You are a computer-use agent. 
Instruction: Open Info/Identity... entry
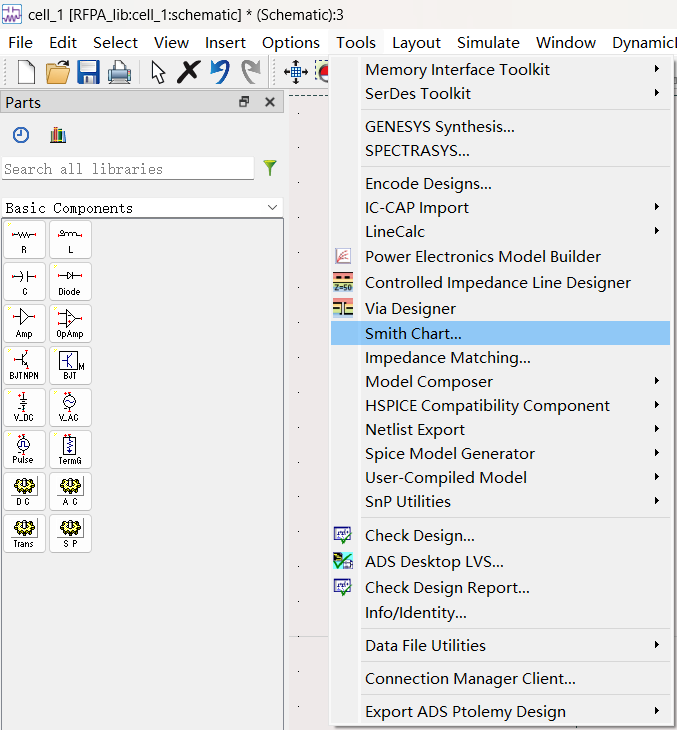tap(501, 613)
